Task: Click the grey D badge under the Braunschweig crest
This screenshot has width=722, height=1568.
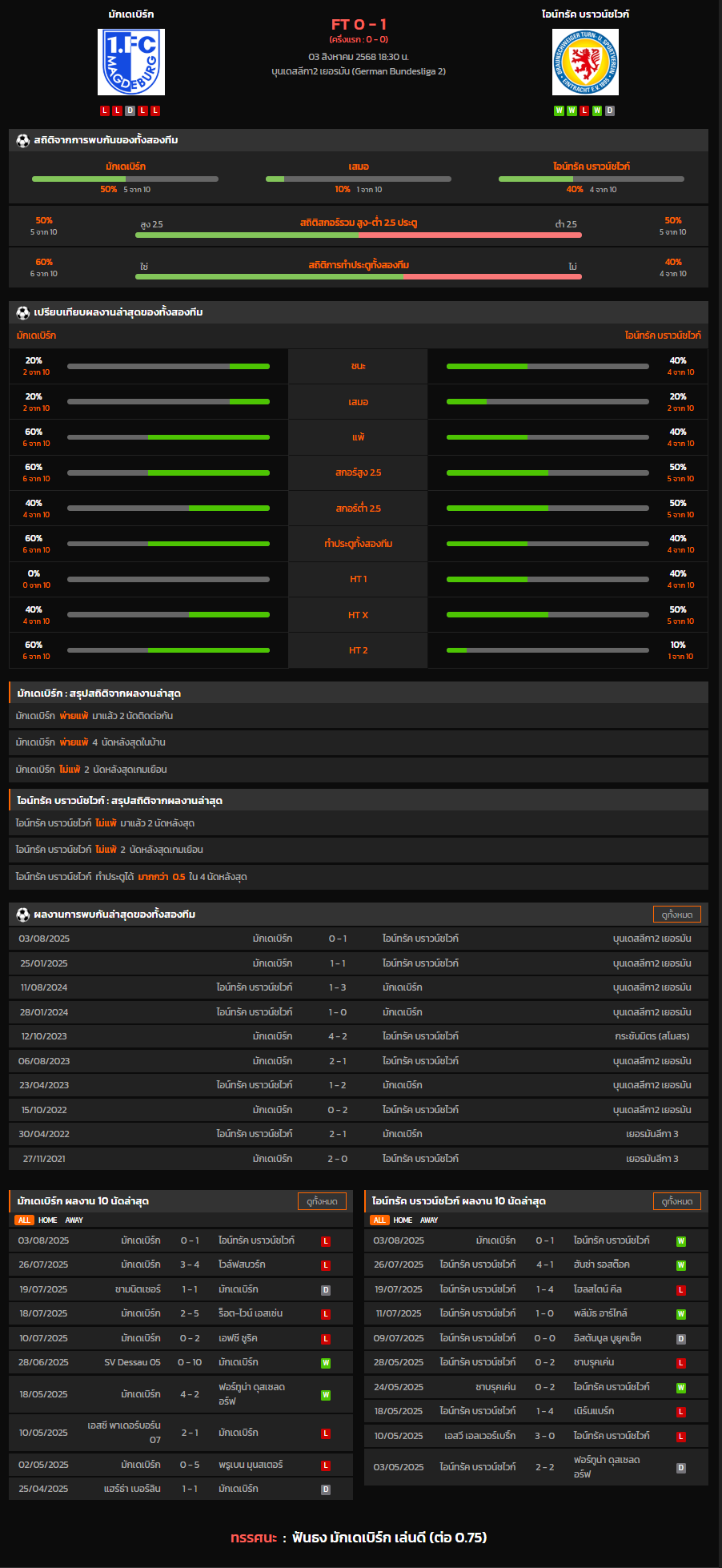Action: tap(610, 111)
